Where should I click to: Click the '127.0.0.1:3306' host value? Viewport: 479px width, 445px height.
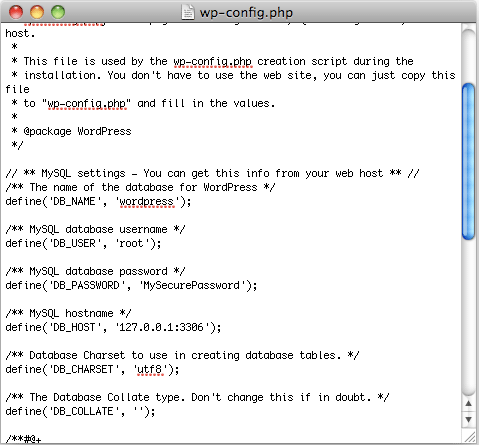161,328
